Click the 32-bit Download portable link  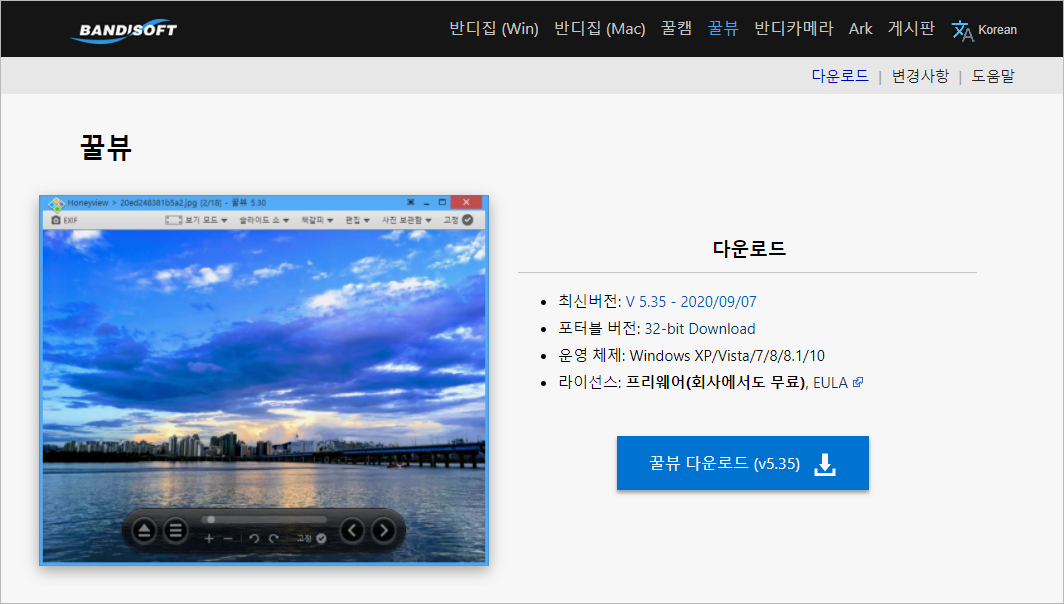[x=700, y=329]
